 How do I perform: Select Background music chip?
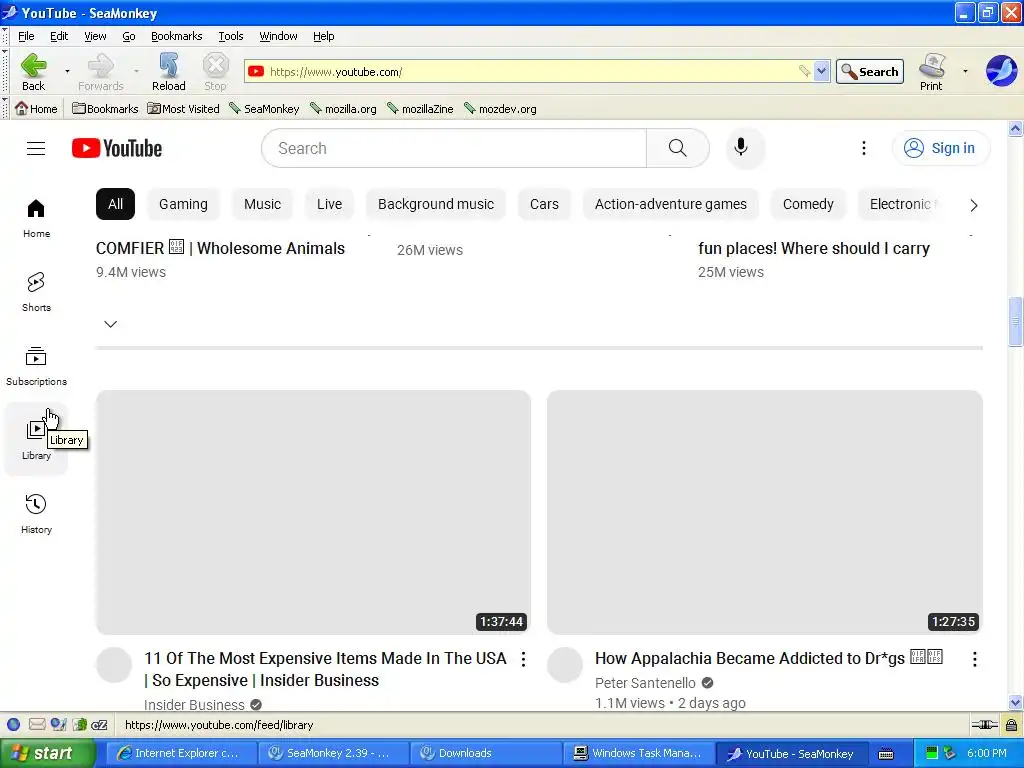[x=436, y=204]
